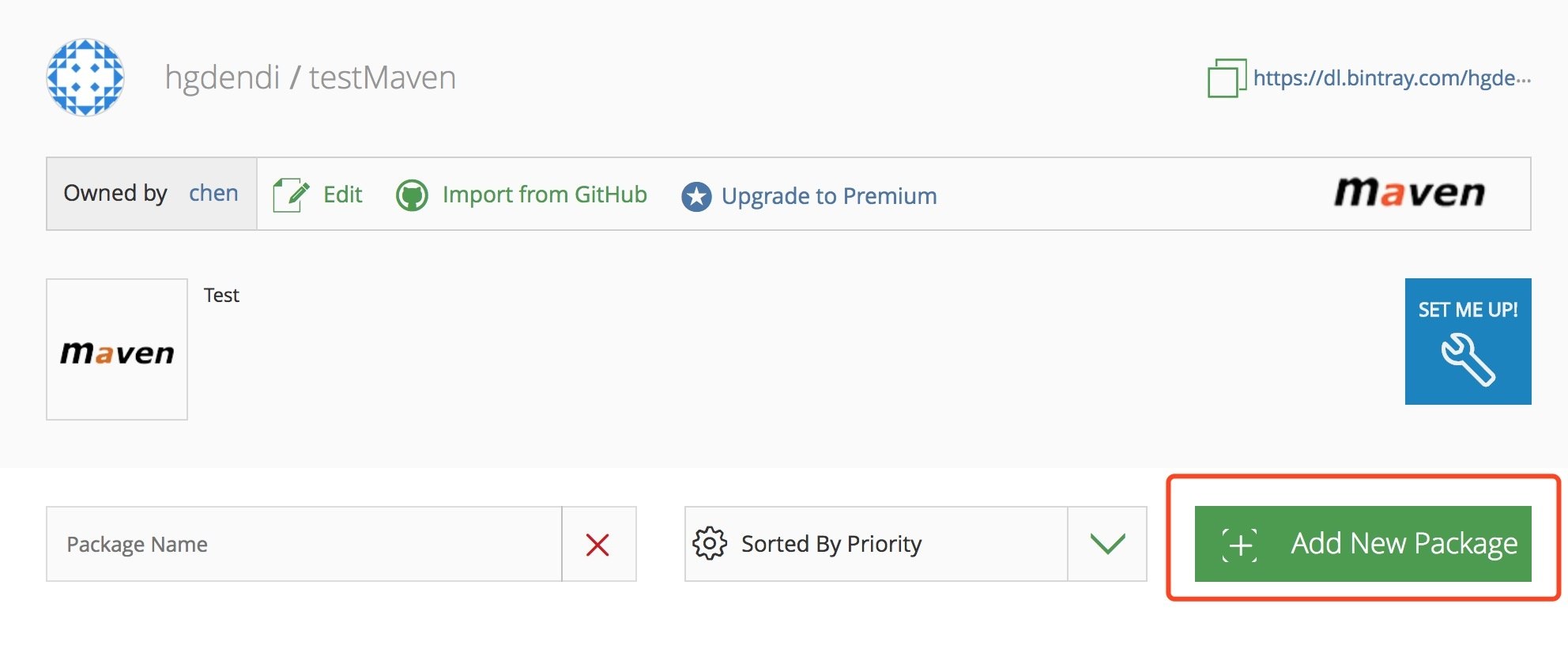Click the wrench icon under SET ME UP
The height and width of the screenshot is (653, 1568).
(x=1468, y=359)
